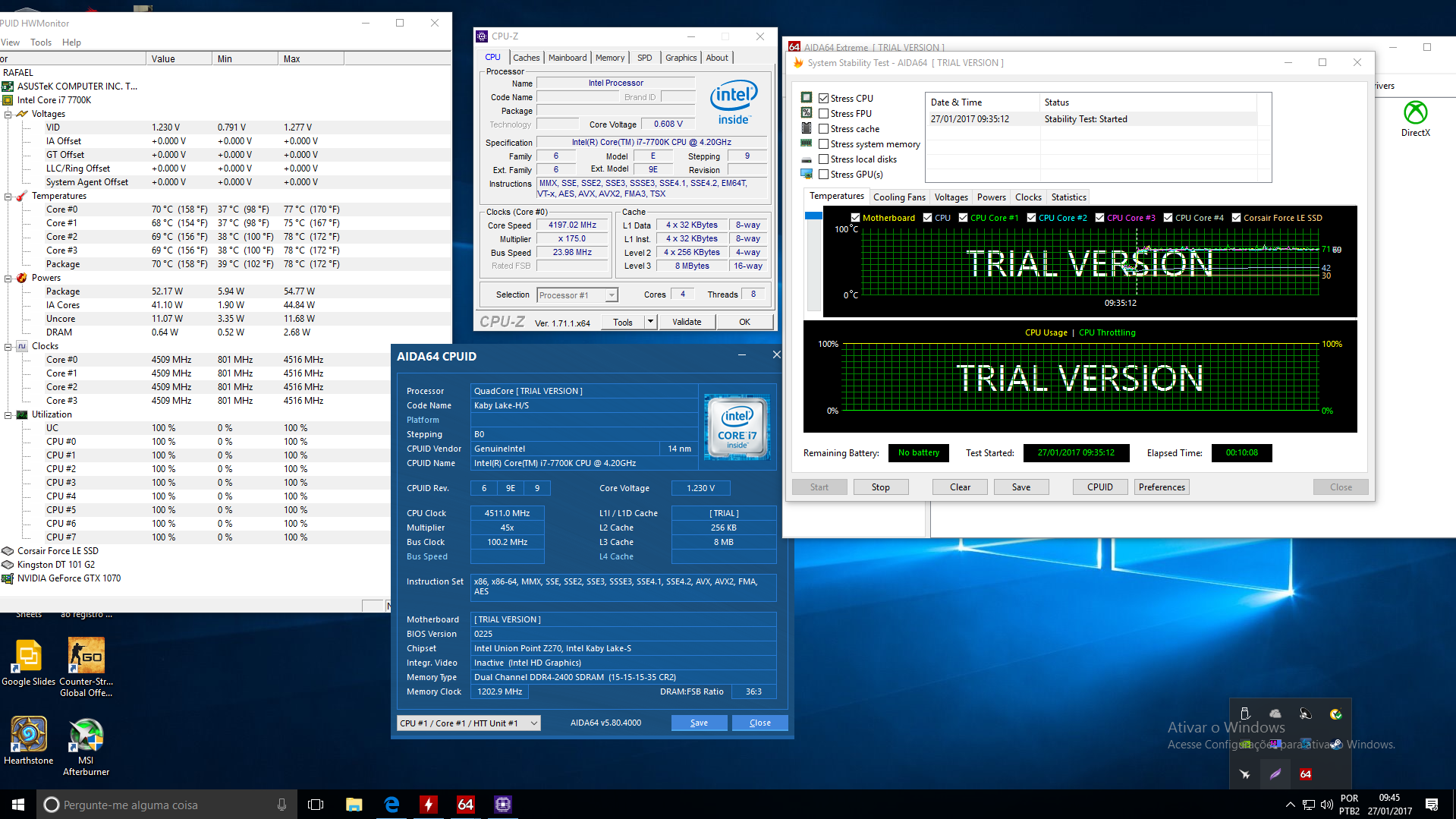Launch Hearthstone desktop shortcut

click(29, 741)
